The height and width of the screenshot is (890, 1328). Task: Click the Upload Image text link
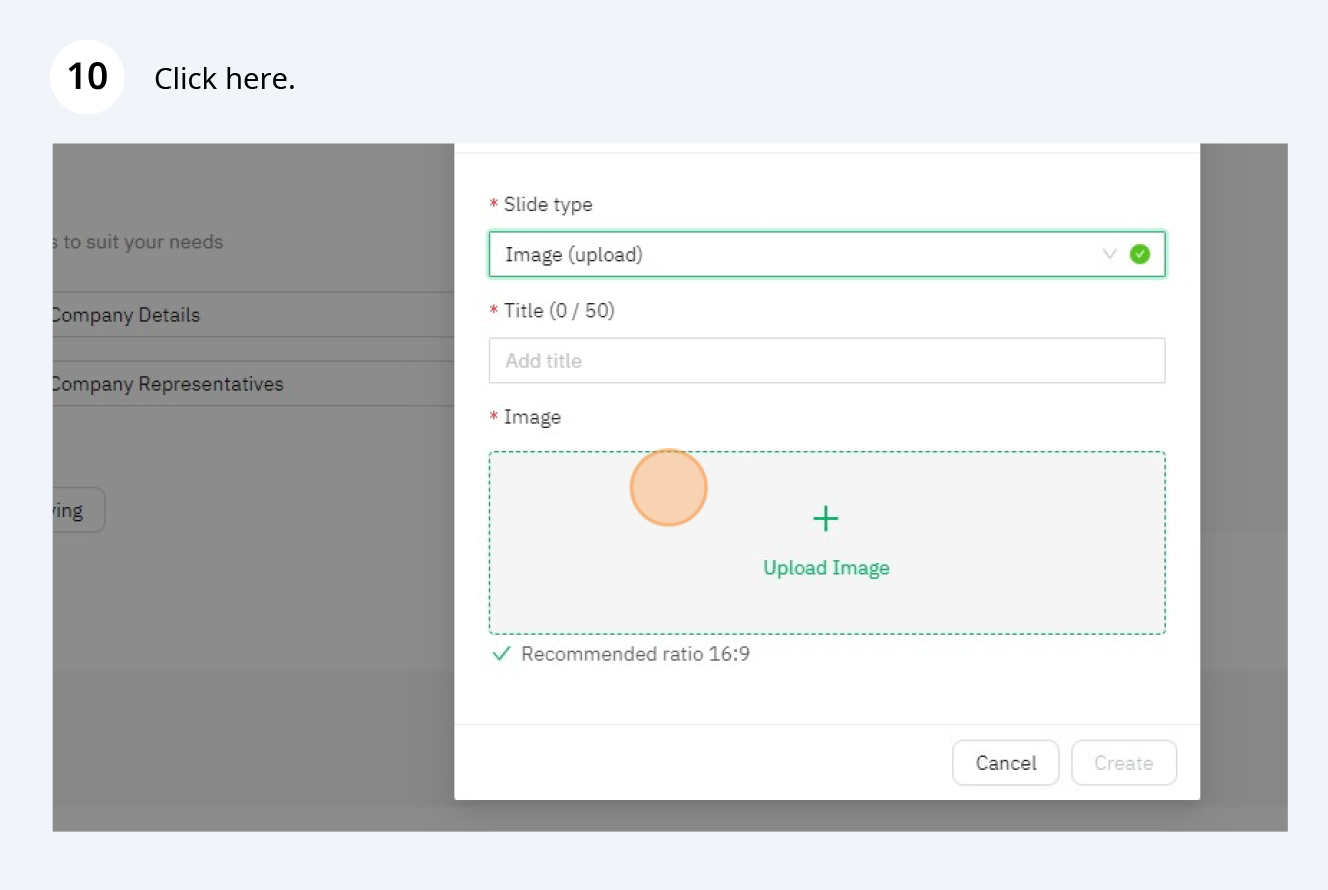[826, 568]
